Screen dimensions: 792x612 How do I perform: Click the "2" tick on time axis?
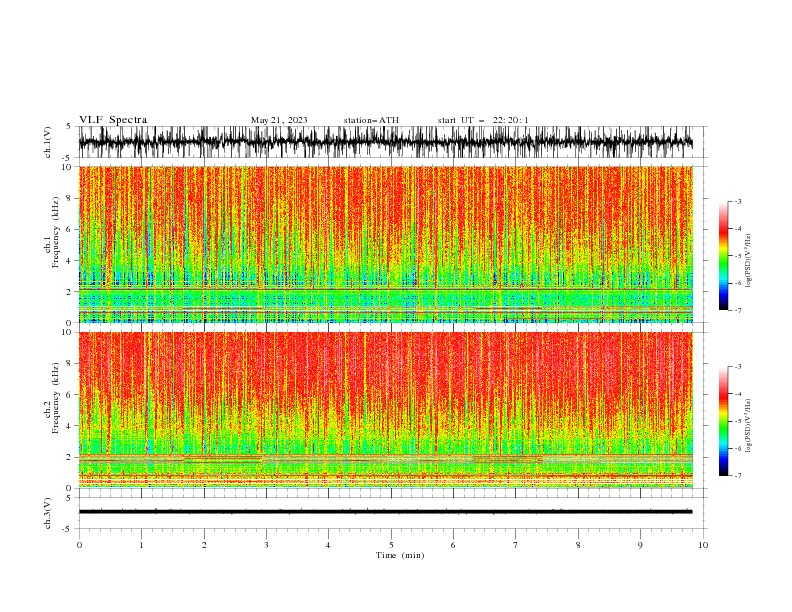coord(204,545)
